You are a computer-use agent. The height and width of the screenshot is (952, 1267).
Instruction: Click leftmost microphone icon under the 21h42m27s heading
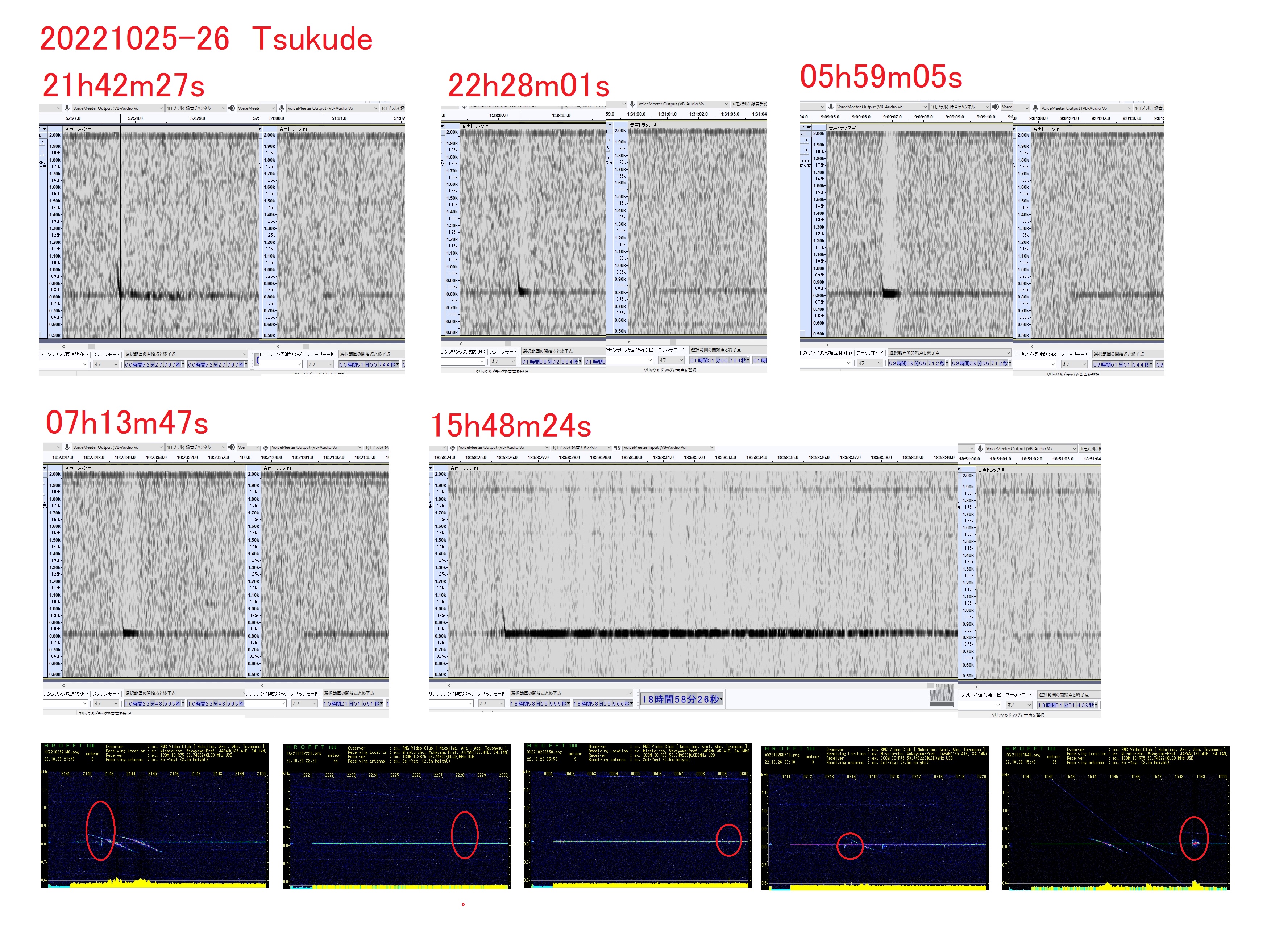coord(67,108)
